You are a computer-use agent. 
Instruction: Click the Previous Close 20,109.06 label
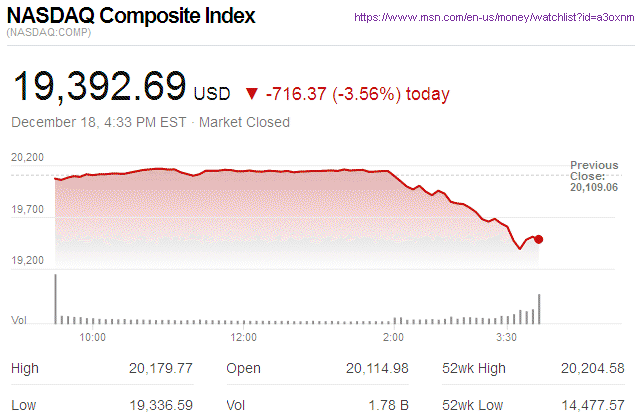[594, 175]
